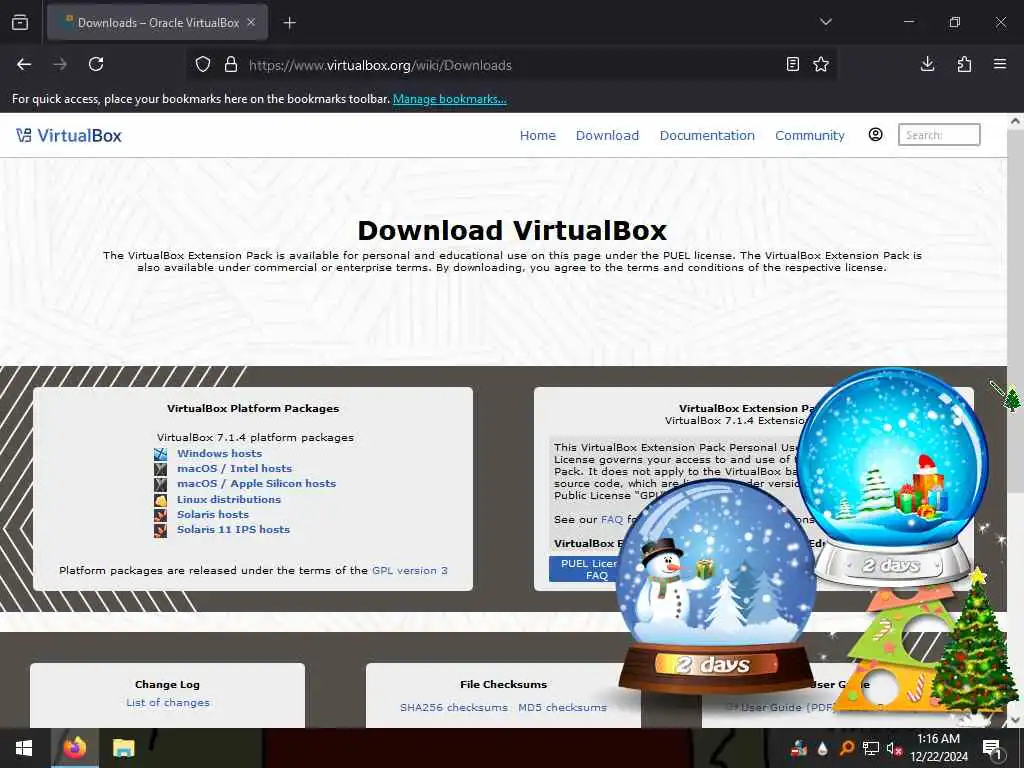This screenshot has height=768, width=1024.
Task: Click the Windows hosts icon
Action: 161,454
